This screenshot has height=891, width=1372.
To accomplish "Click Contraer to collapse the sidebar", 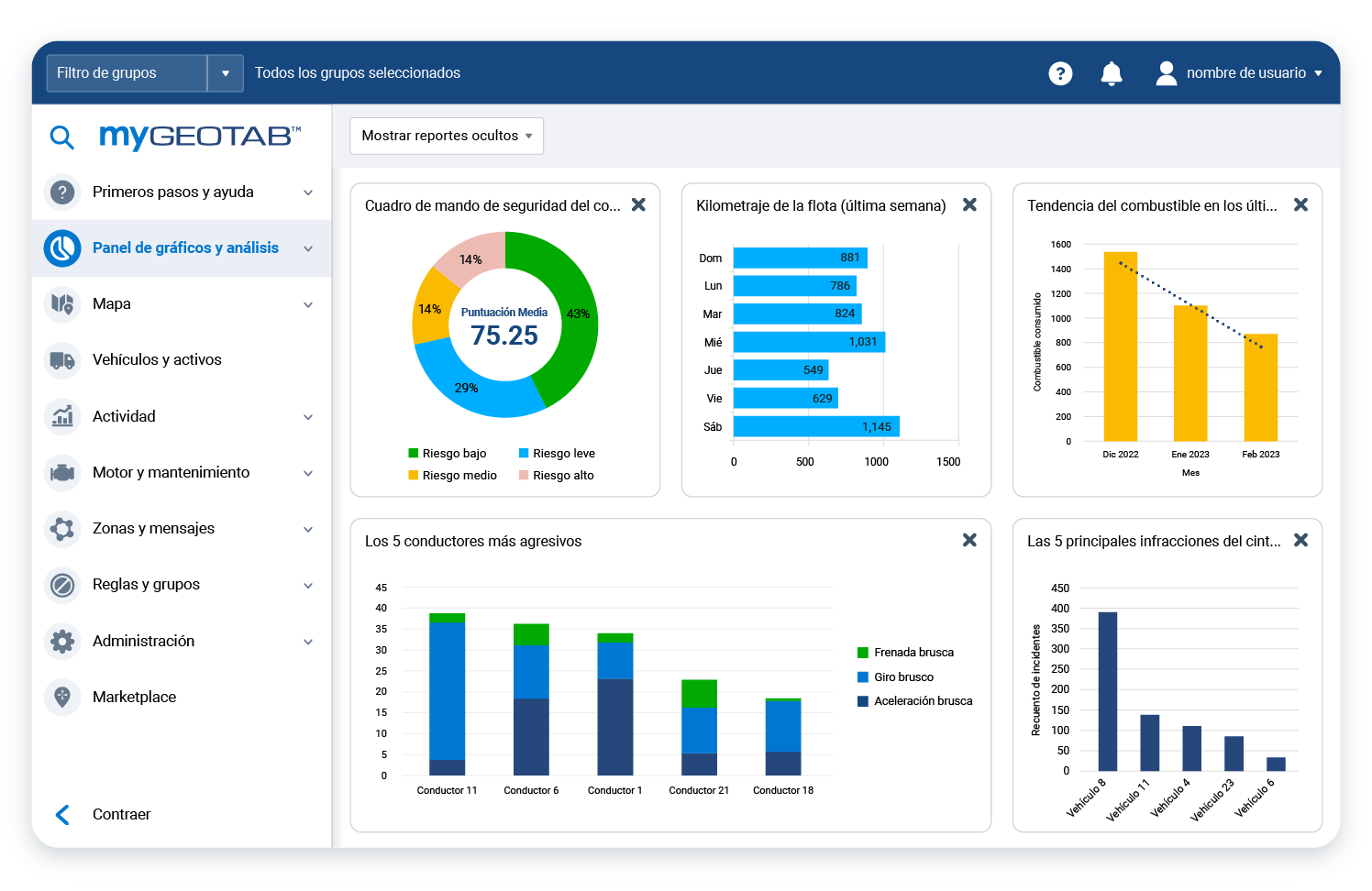I will (x=120, y=814).
